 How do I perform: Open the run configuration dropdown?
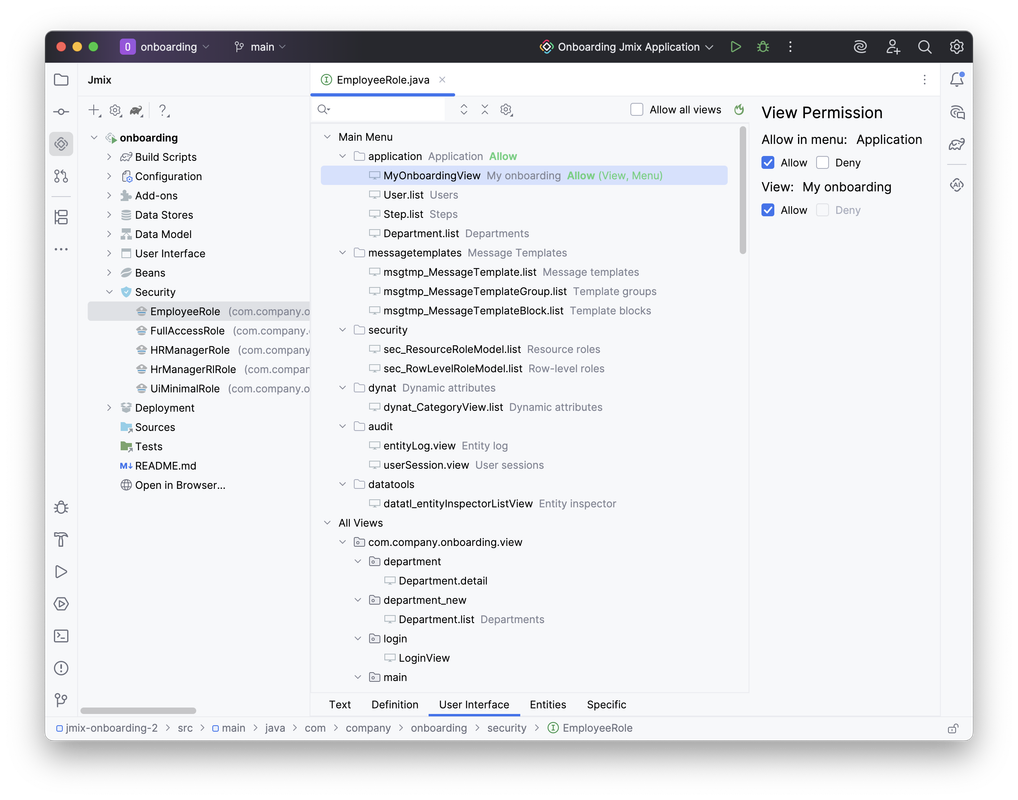coord(627,47)
